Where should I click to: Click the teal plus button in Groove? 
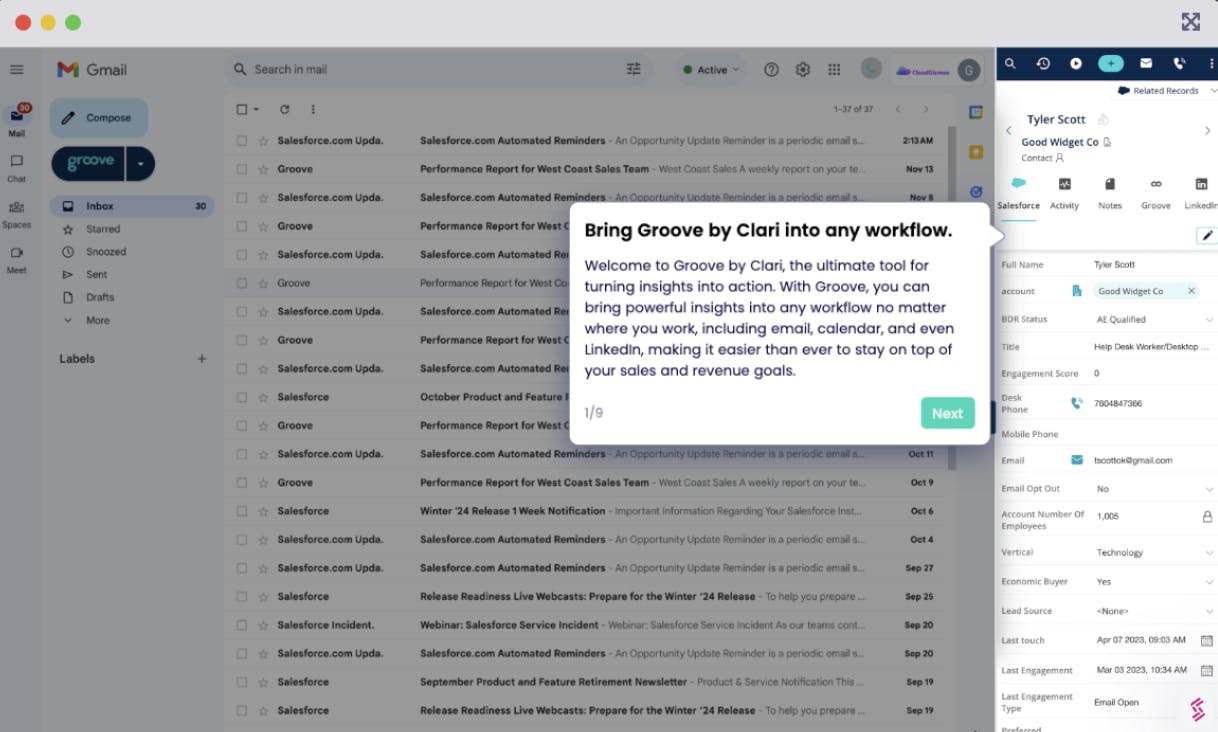coord(1111,63)
